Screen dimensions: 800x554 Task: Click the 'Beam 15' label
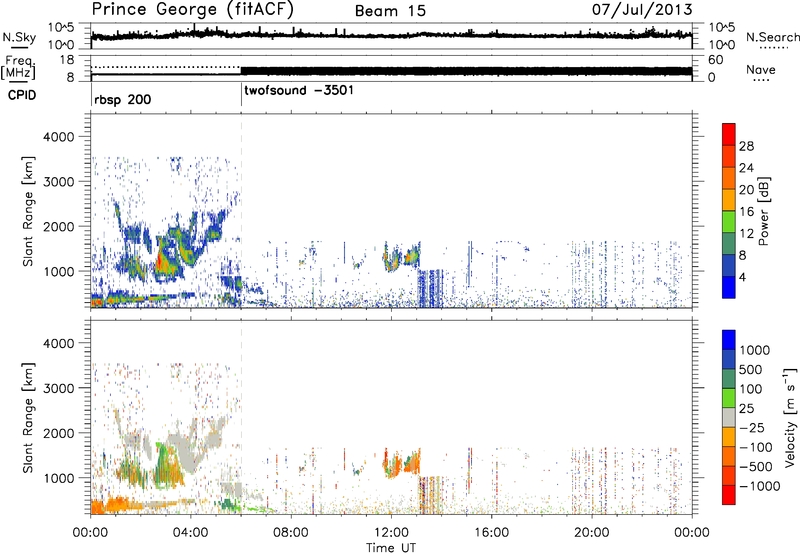coord(390,11)
